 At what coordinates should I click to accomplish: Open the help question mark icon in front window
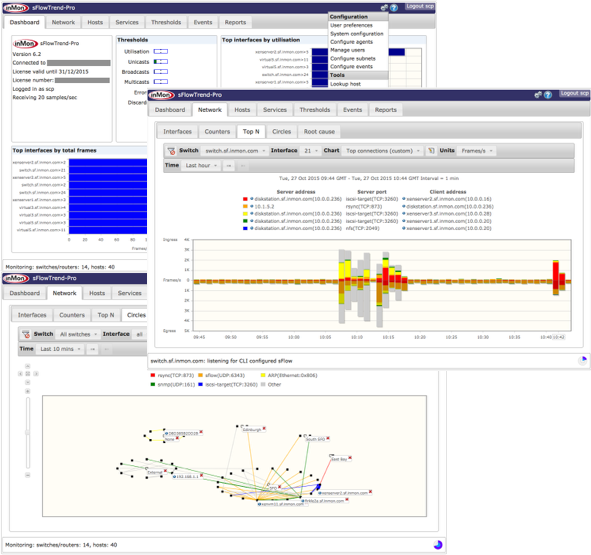(x=548, y=95)
